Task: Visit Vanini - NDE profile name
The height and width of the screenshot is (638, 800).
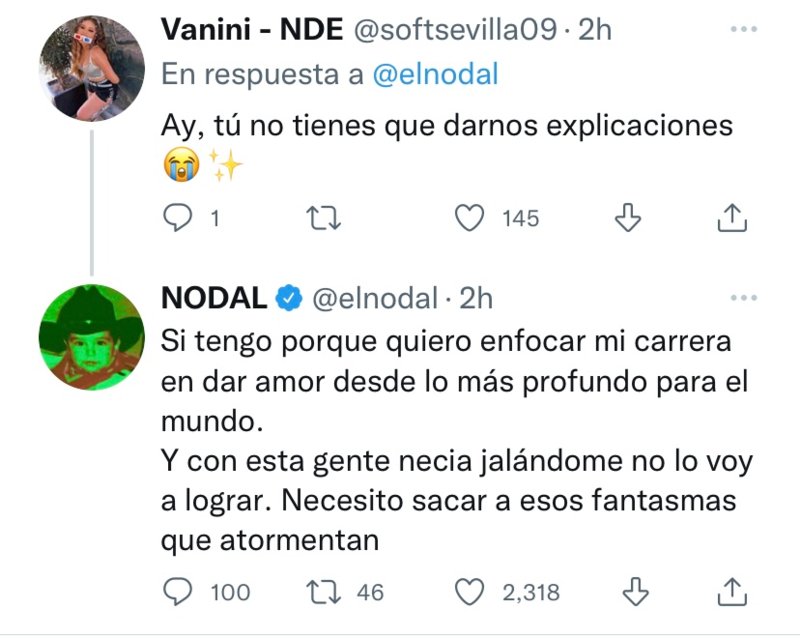Action: 252,29
